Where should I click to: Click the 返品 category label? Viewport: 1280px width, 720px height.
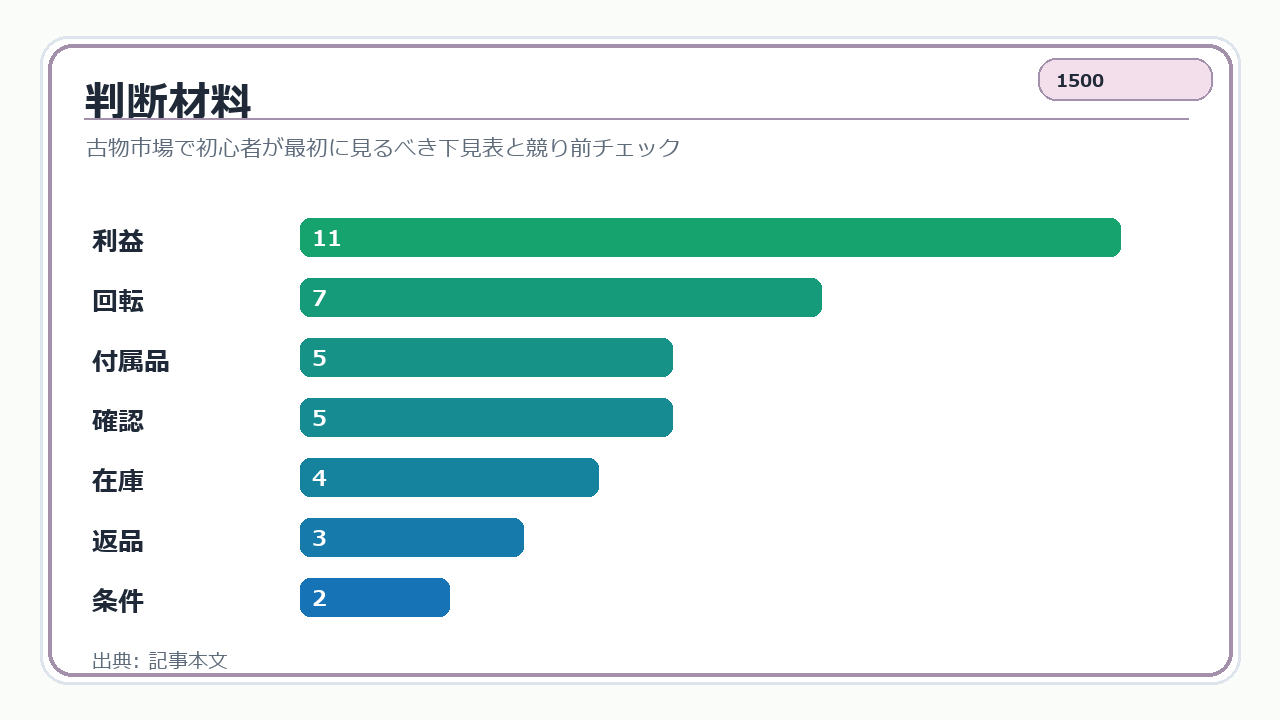[118, 541]
